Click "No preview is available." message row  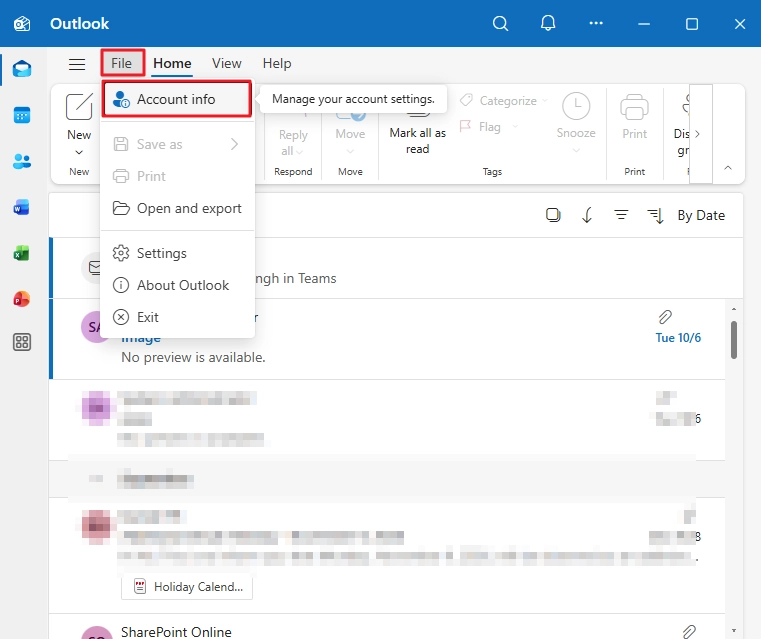tap(387, 339)
